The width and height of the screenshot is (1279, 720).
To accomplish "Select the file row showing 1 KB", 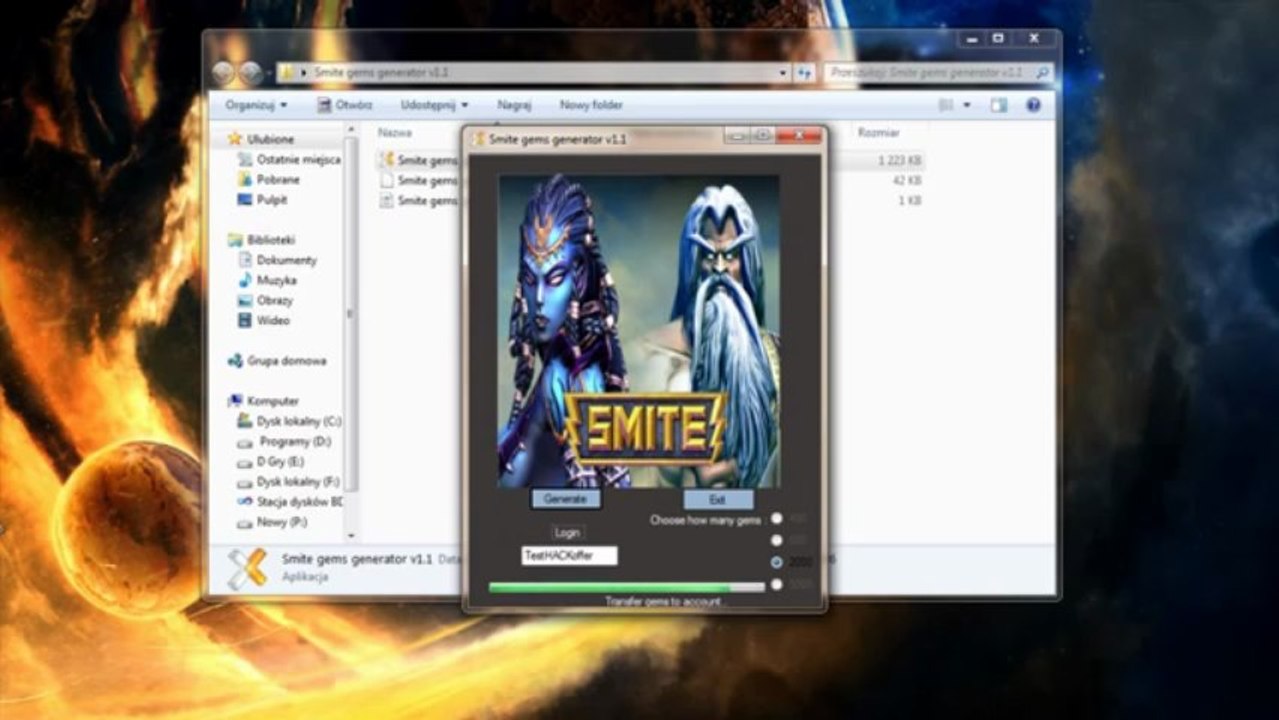I will (650, 200).
